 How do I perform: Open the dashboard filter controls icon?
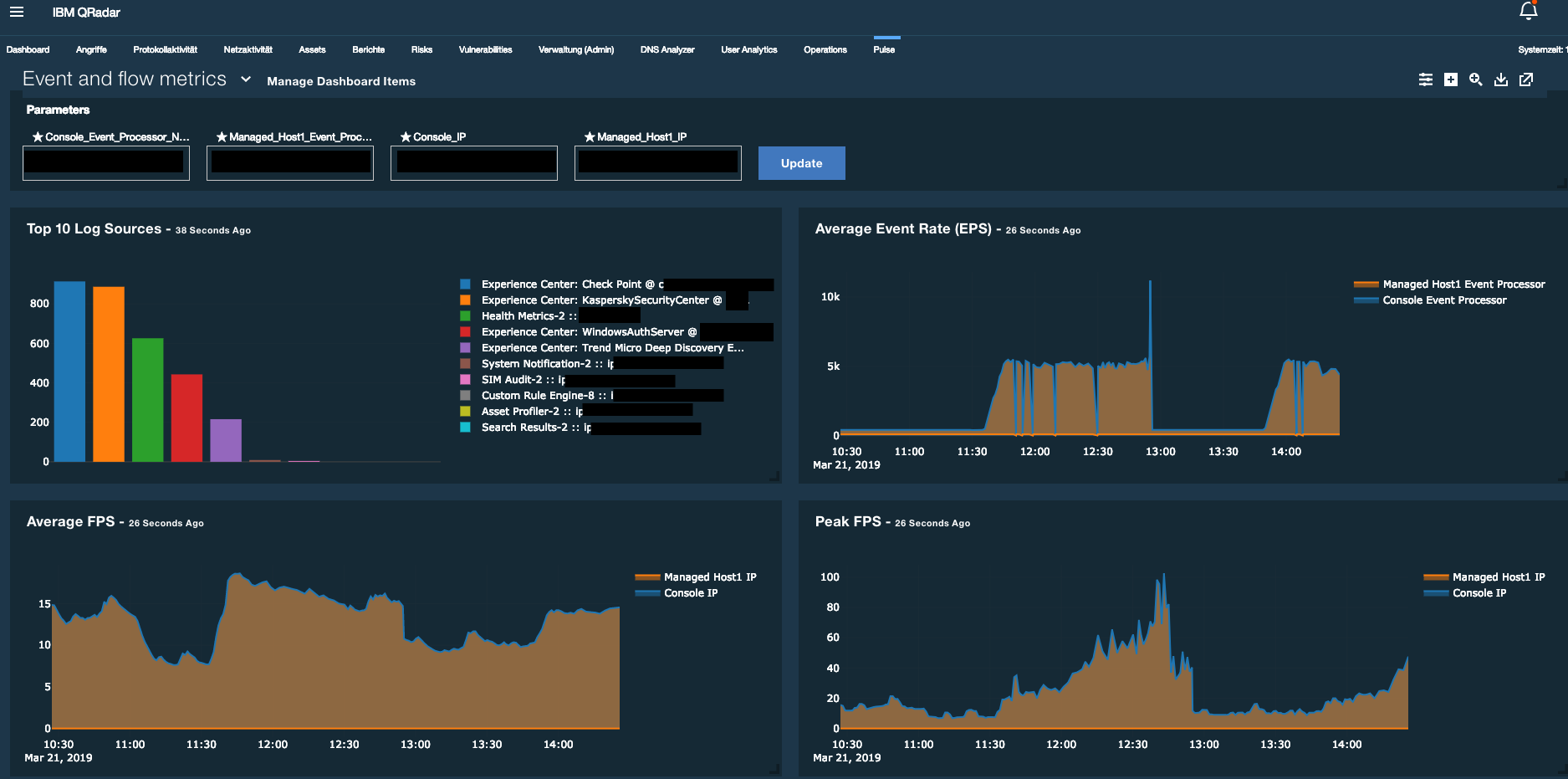click(1425, 79)
